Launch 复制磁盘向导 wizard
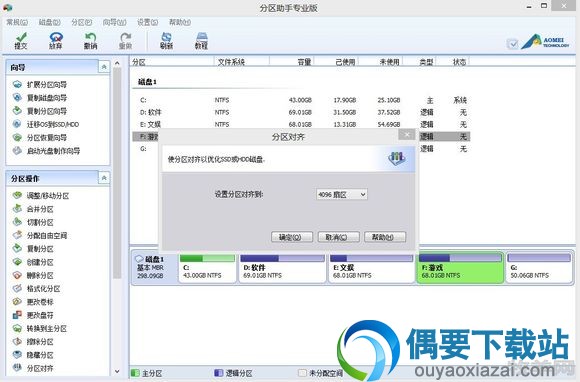This screenshot has height=382, width=580. [x=40, y=98]
